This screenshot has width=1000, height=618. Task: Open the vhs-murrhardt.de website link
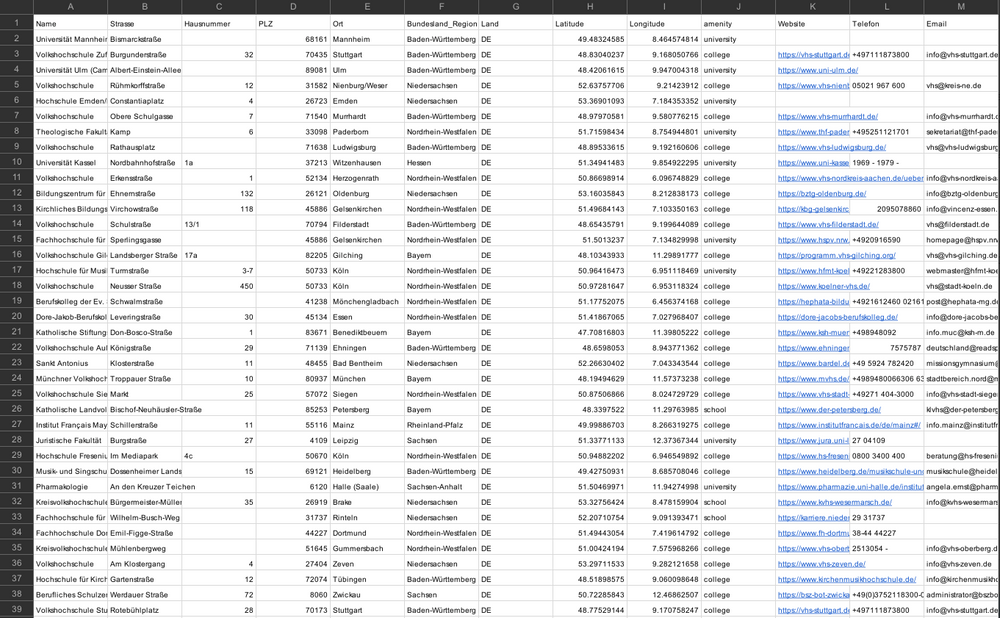(x=827, y=117)
